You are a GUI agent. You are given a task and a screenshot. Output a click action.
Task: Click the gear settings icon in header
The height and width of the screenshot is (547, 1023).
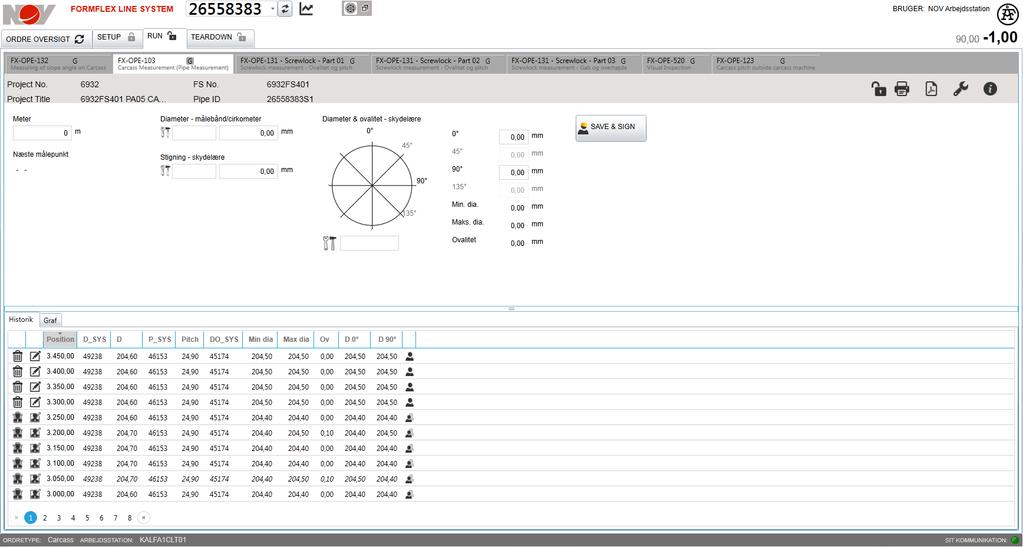click(350, 8)
